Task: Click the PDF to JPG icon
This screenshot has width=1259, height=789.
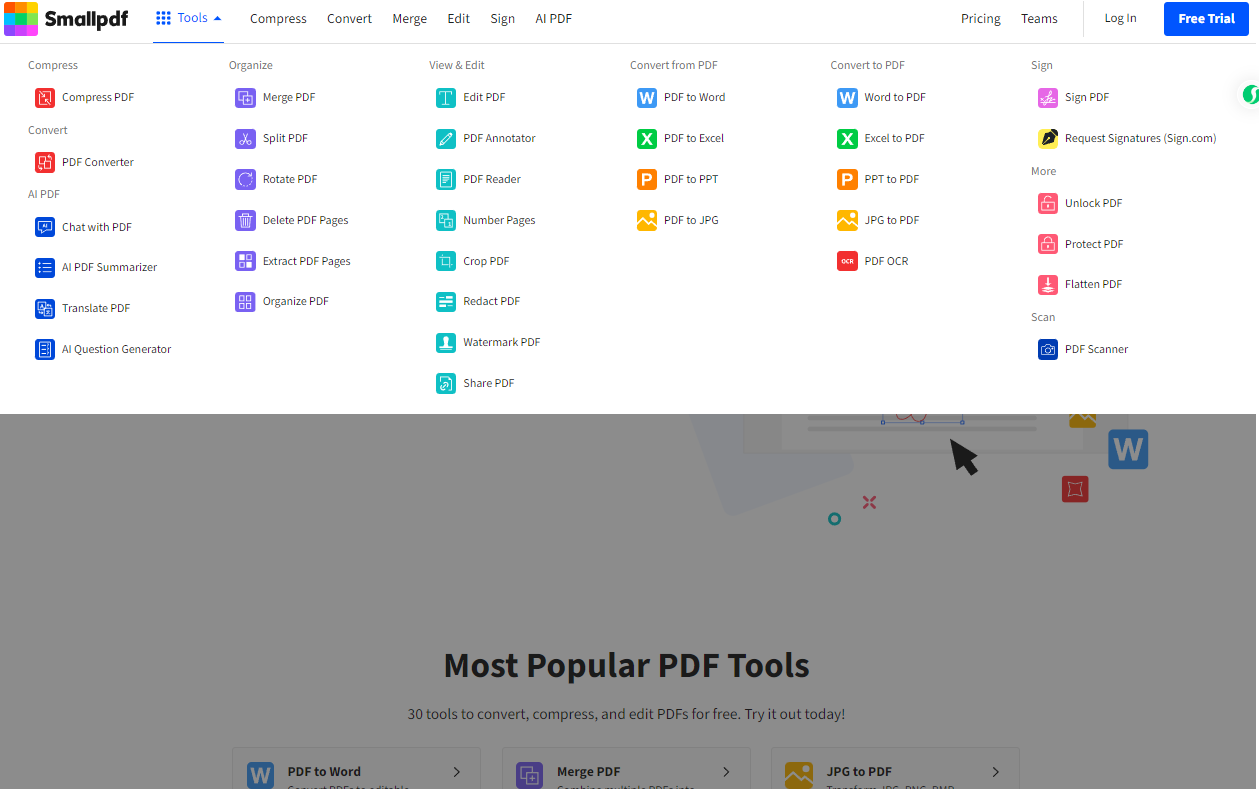Action: click(x=647, y=220)
